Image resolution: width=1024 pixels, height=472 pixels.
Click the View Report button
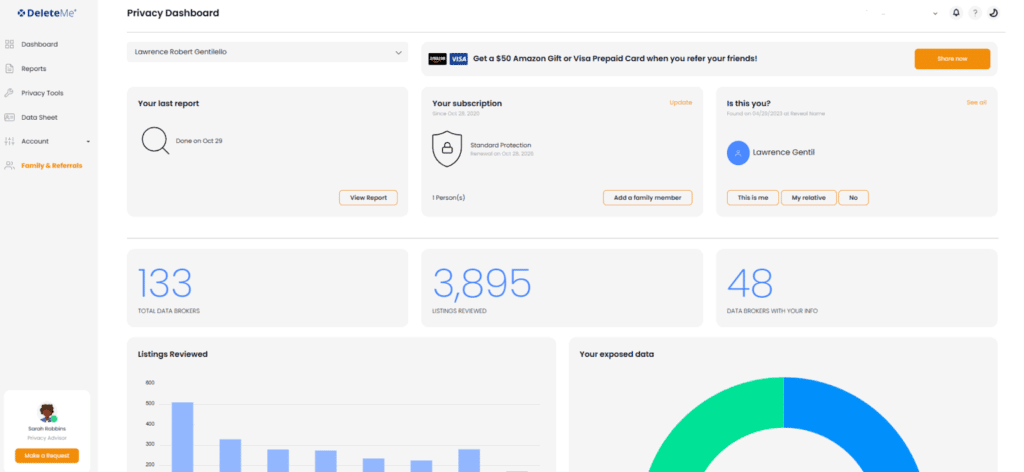pos(368,198)
